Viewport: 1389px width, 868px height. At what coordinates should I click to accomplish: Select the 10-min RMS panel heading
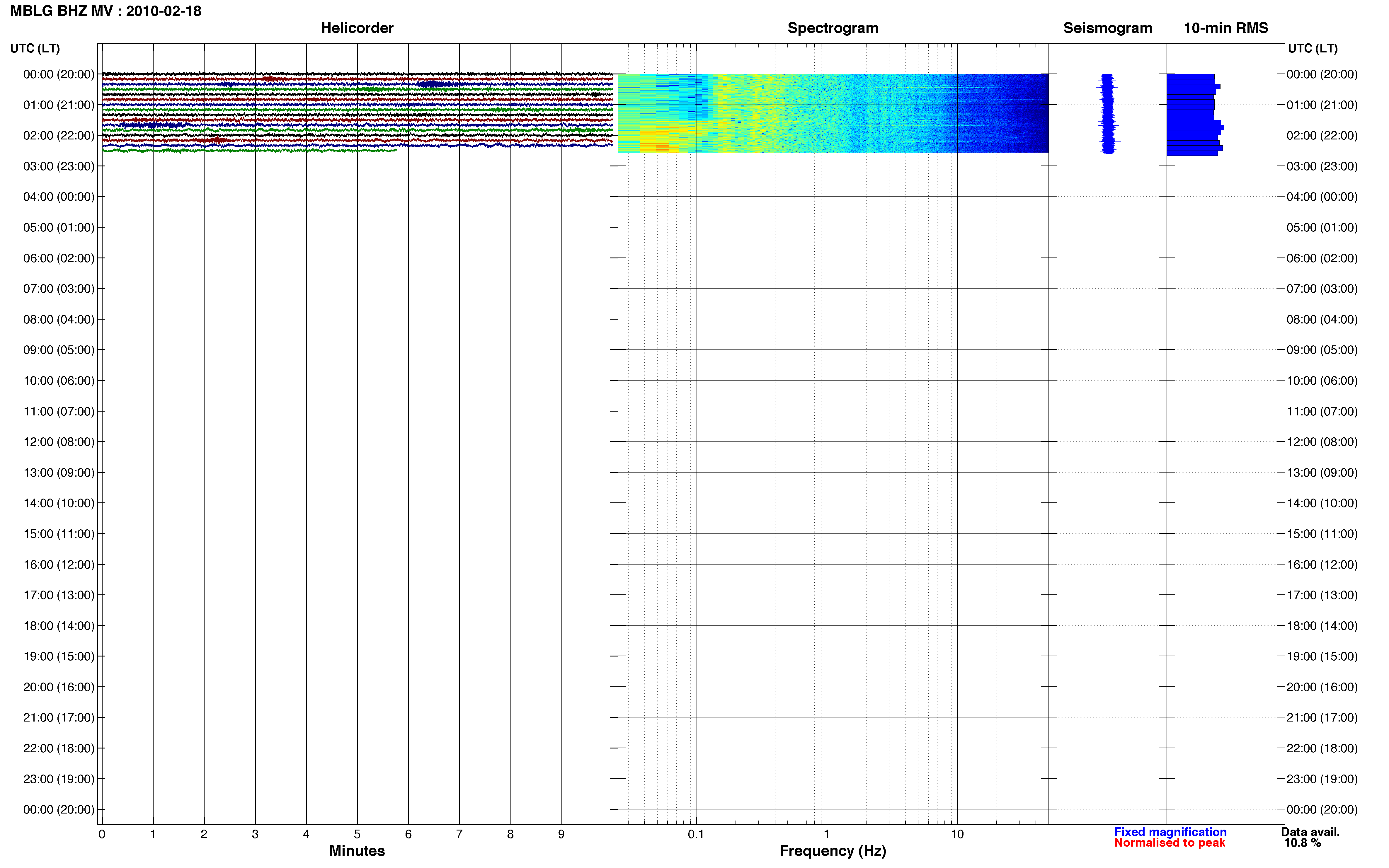pos(1225,28)
